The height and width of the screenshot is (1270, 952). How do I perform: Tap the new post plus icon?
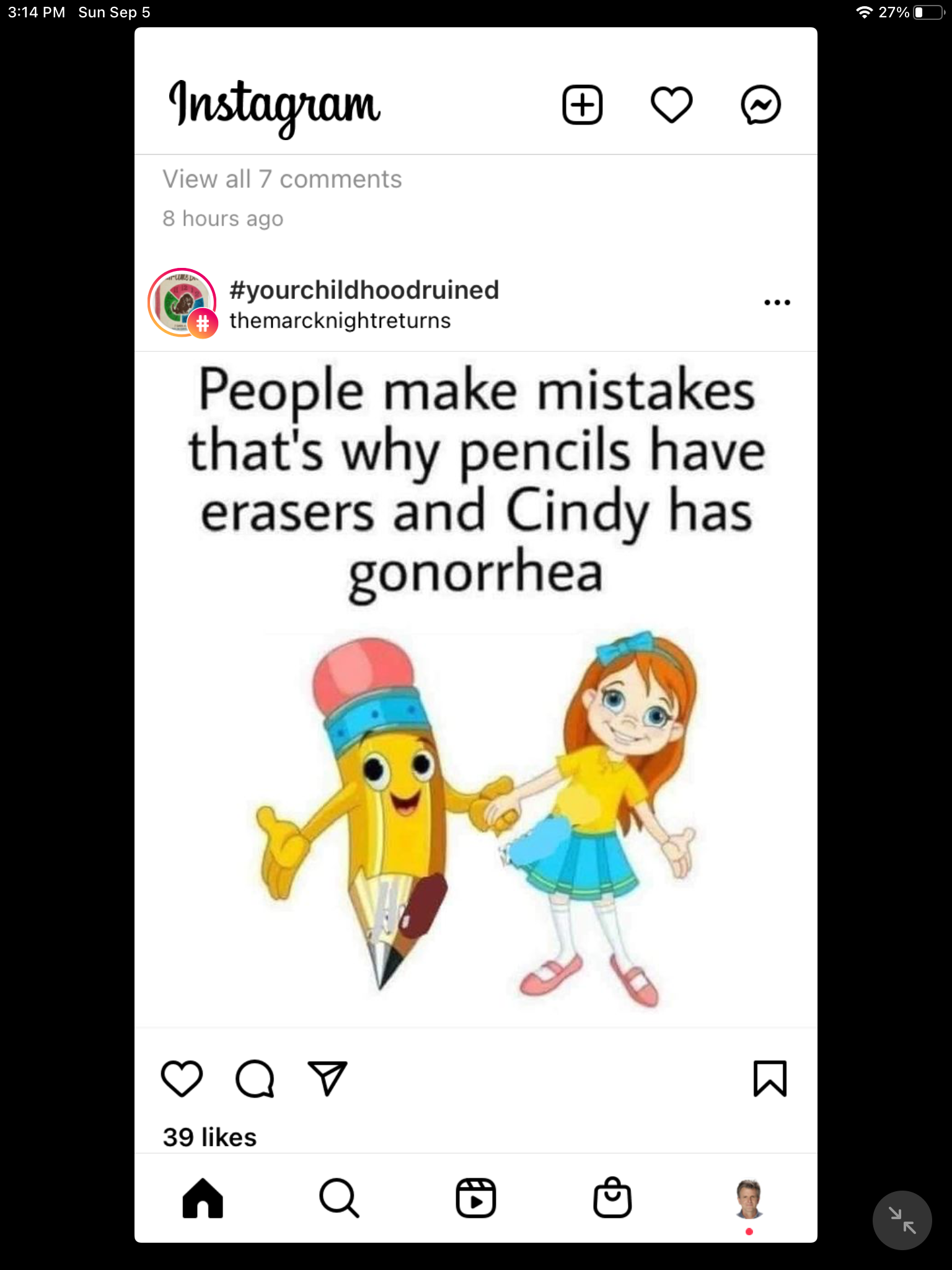pos(582,105)
